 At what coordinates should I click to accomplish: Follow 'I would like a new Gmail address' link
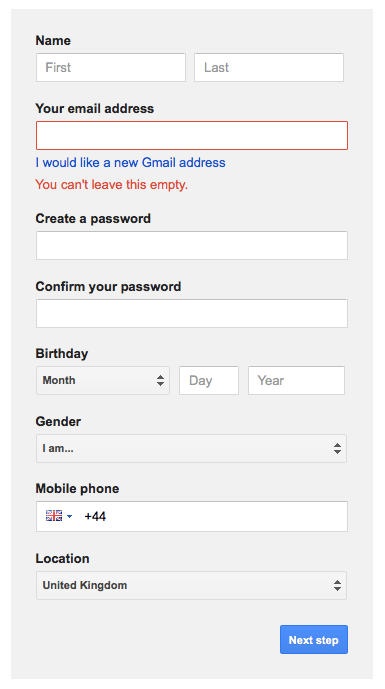coord(131,163)
